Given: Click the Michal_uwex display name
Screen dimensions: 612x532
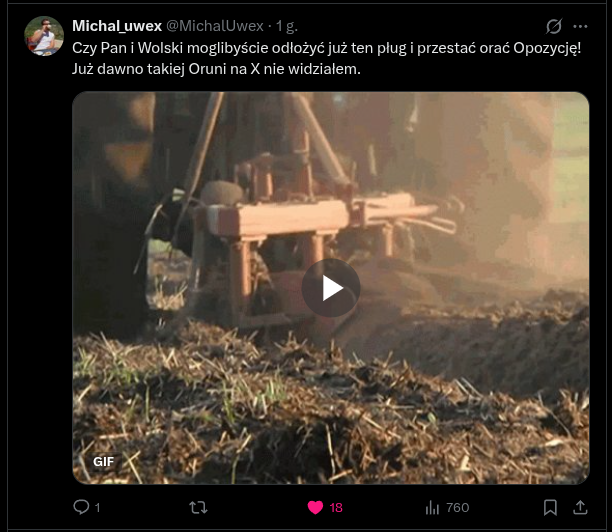Looking at the screenshot, I should point(117,25).
